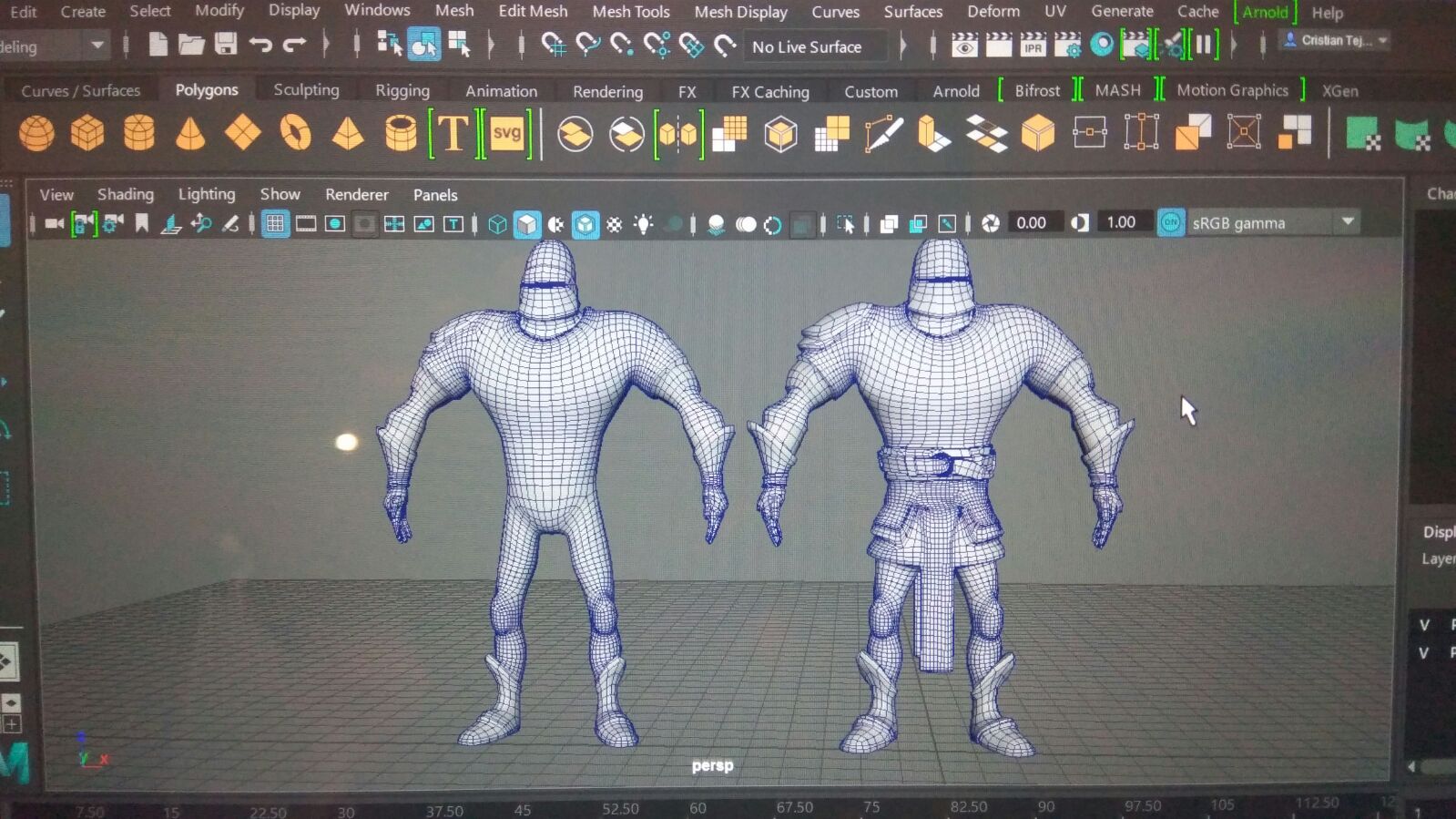Open the Arnold menu in menu bar
The height and width of the screenshot is (819, 1456).
point(1265,12)
